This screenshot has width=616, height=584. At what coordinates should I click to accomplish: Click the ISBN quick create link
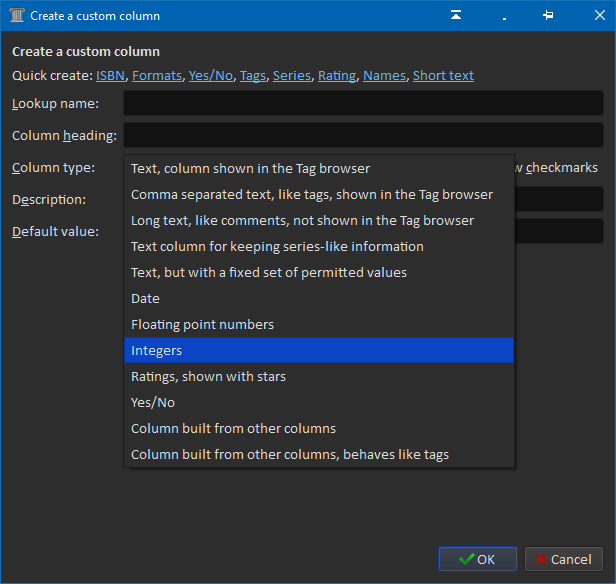point(110,76)
